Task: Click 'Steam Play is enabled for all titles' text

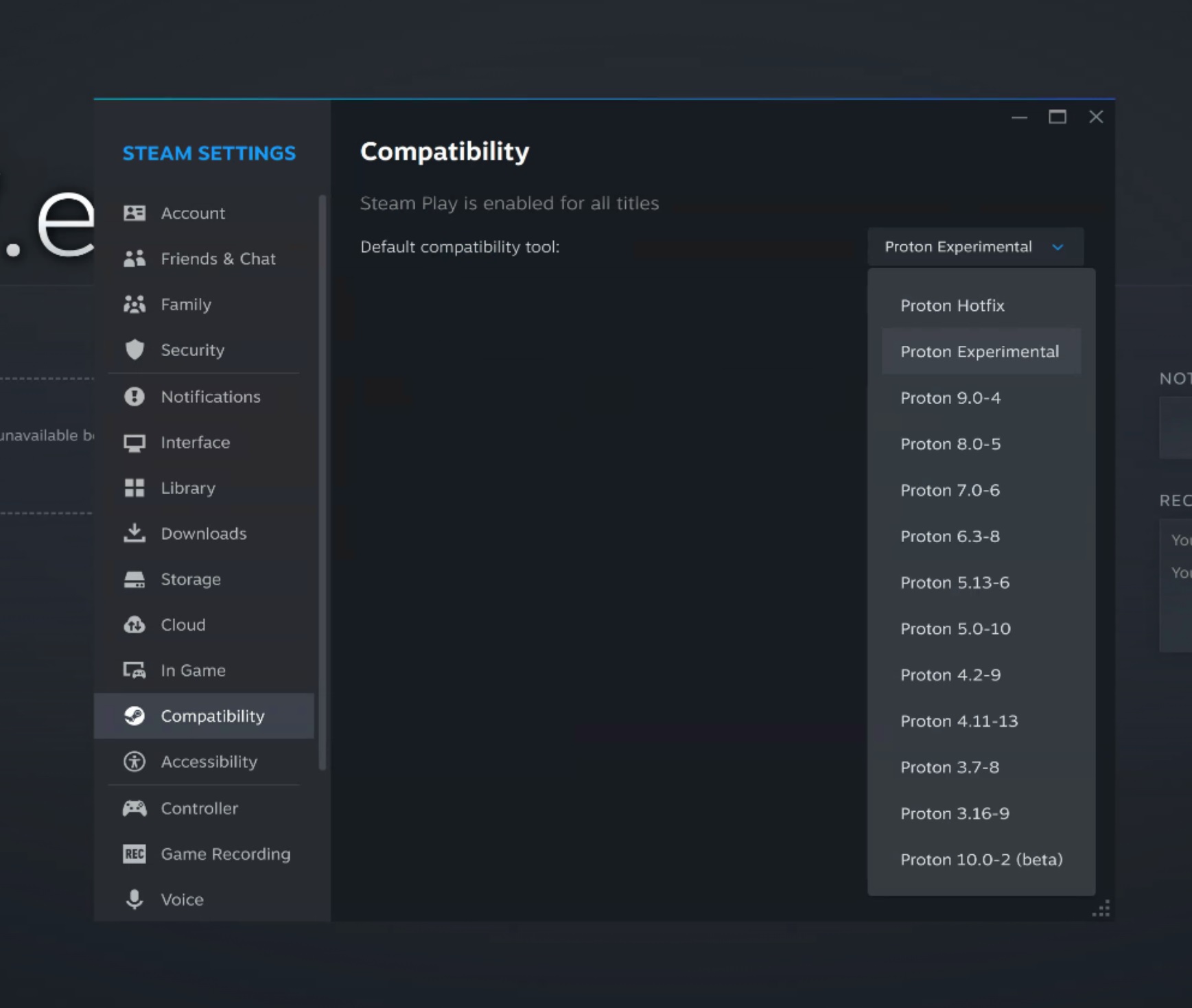Action: [x=509, y=203]
